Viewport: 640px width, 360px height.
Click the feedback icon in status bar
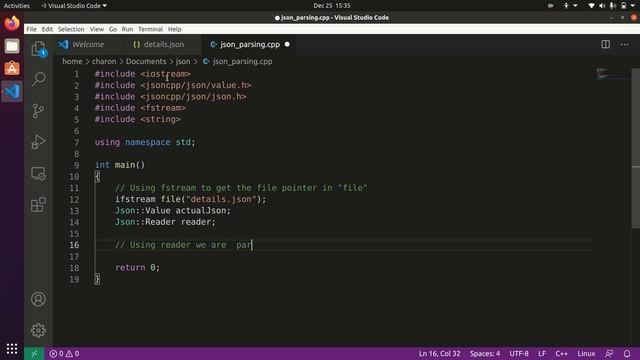(x=609, y=353)
